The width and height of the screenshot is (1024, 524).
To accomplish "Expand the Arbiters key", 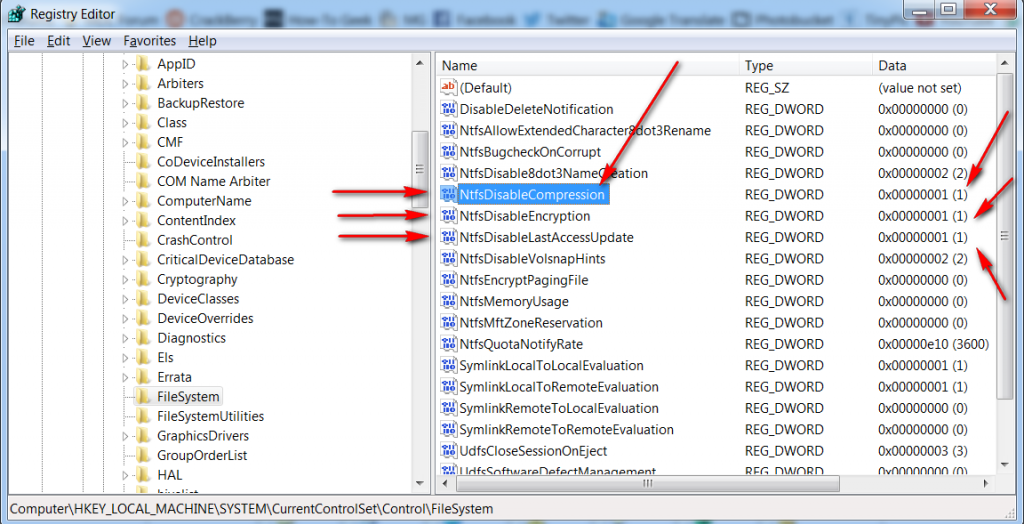I will click(126, 84).
